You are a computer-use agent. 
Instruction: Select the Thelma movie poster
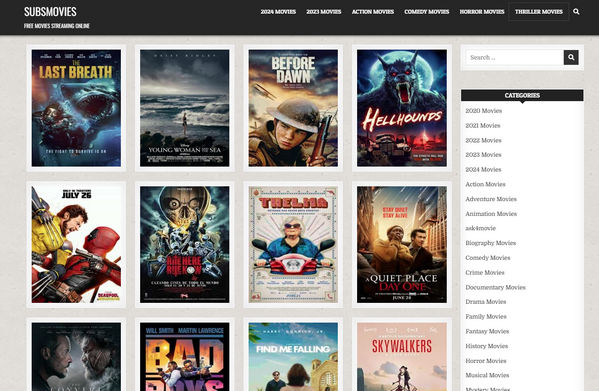pyautogui.click(x=293, y=244)
